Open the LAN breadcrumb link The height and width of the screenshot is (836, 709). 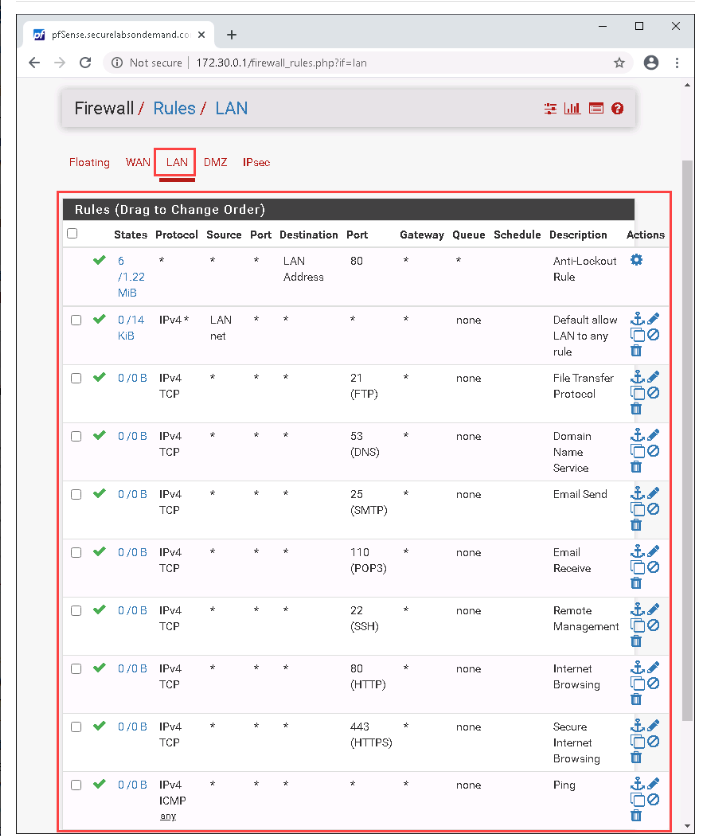pyautogui.click(x=231, y=108)
